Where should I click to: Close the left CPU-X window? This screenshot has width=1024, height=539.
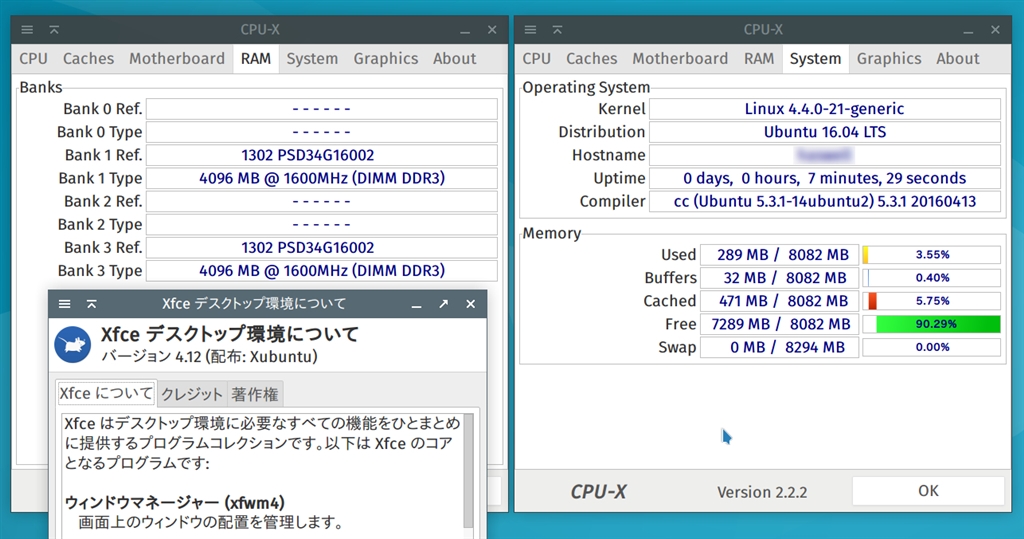click(x=492, y=29)
